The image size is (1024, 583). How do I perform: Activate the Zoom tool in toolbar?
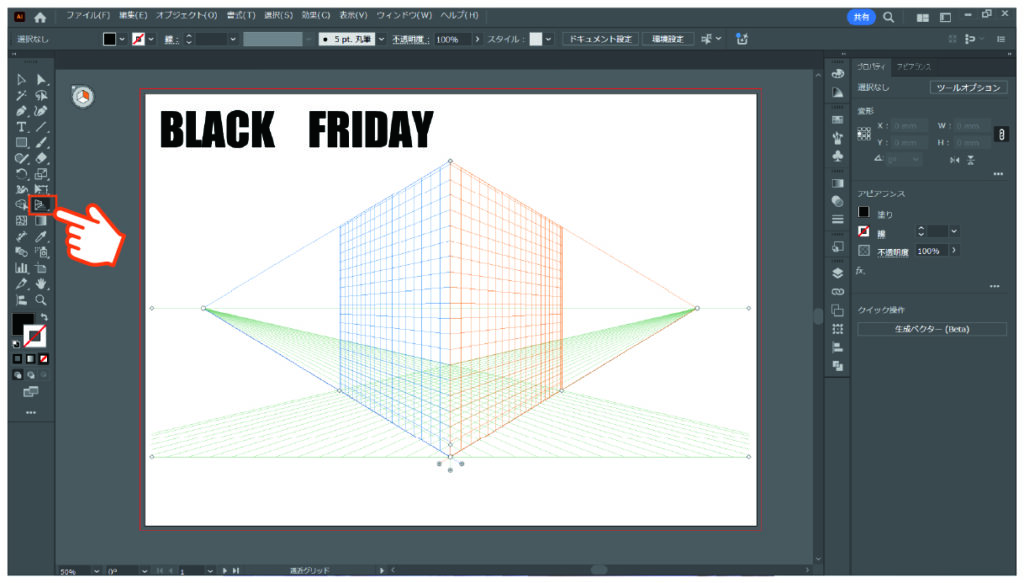click(41, 299)
